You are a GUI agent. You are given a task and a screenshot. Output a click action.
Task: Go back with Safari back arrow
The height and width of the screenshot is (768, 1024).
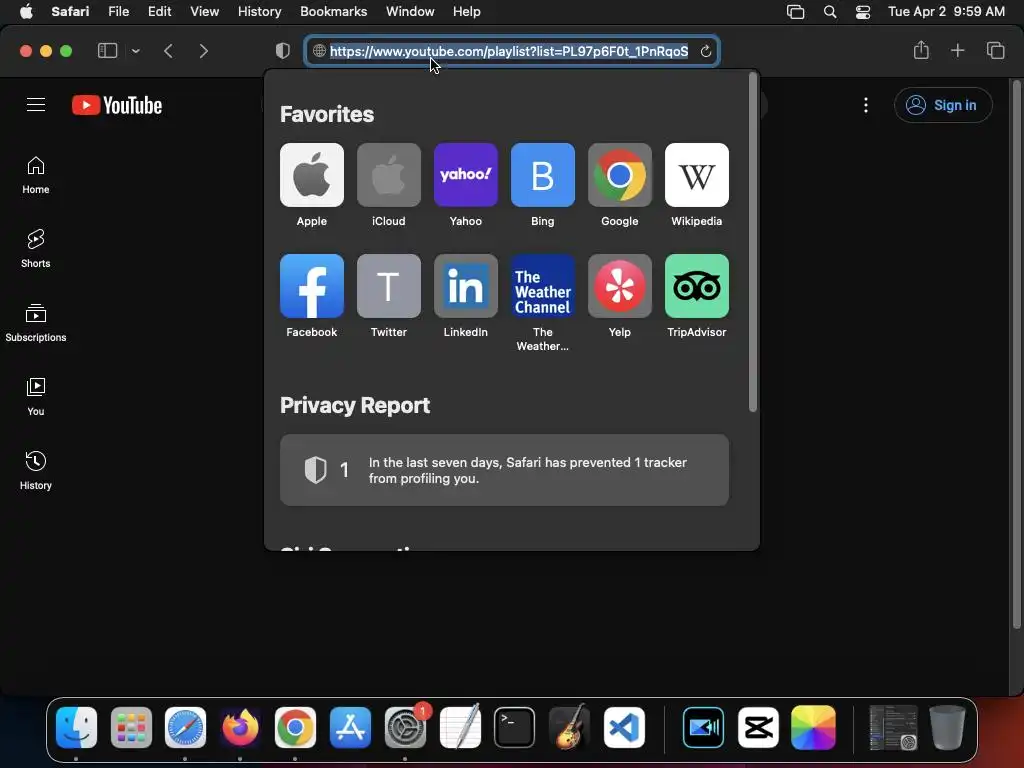tap(168, 51)
